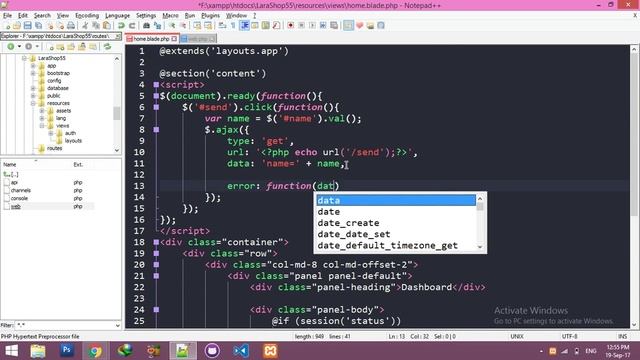Open the Plugins menu

(x=211, y=16)
